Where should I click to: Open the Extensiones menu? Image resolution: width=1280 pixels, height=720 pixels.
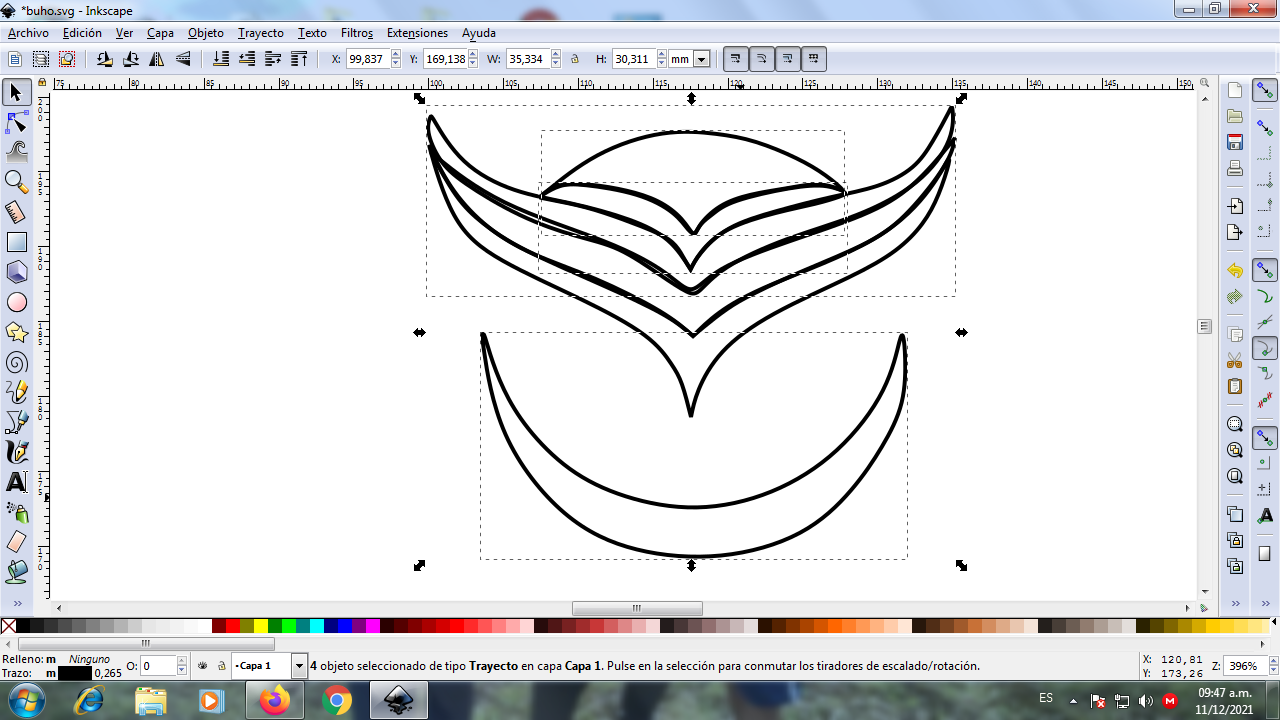click(x=417, y=33)
